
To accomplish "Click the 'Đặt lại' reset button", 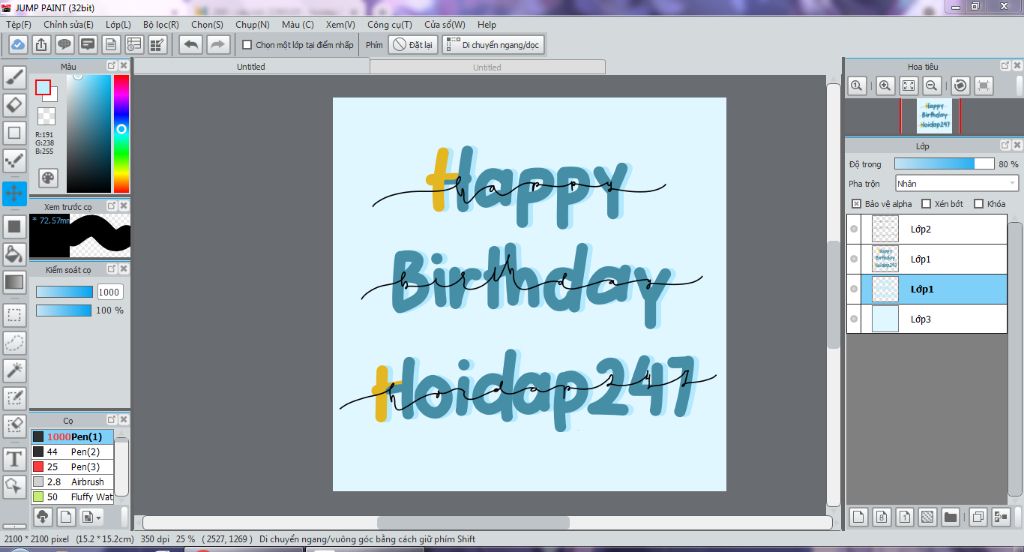I will pos(413,45).
